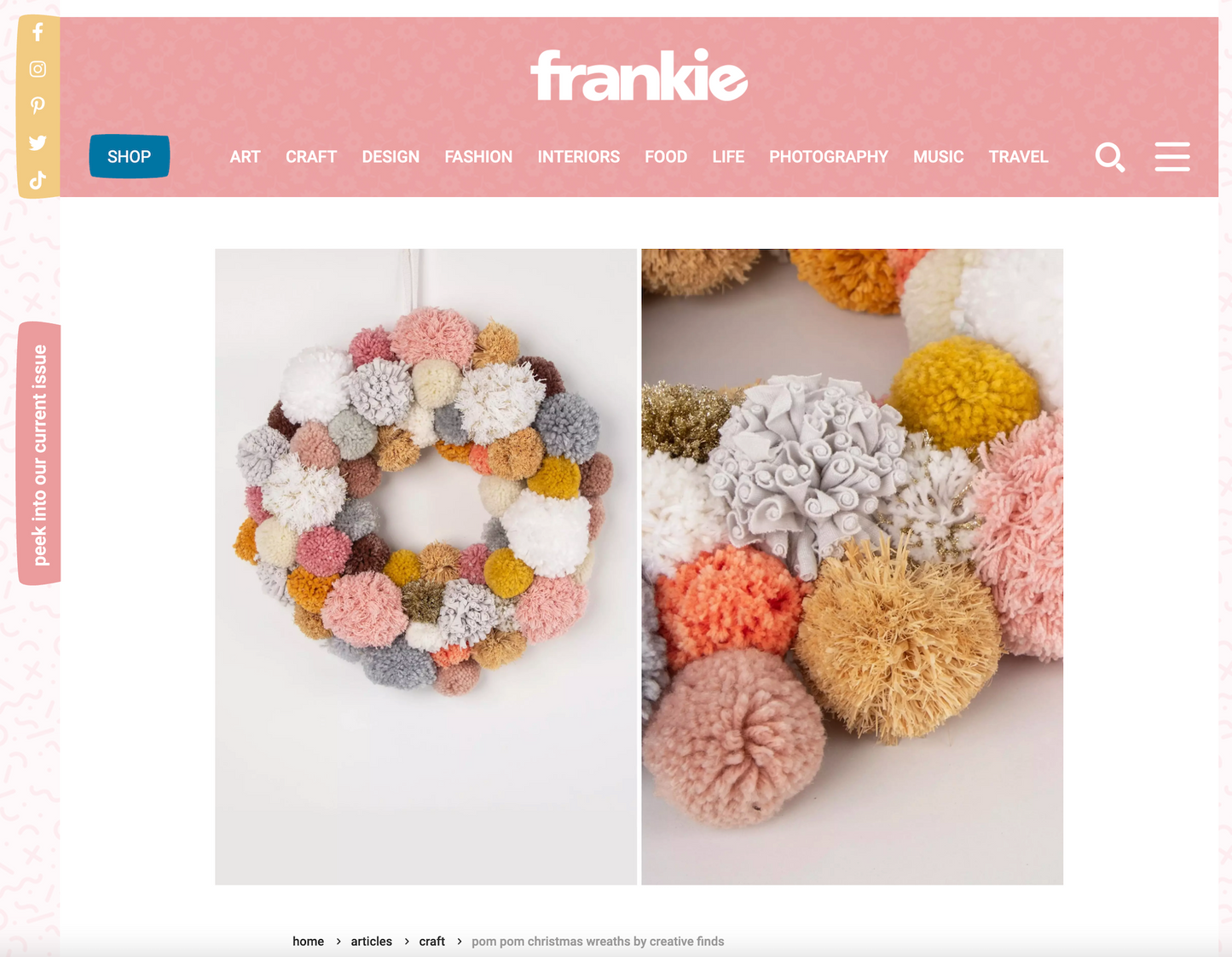Open the CRAFT section
The height and width of the screenshot is (957, 1232).
[311, 157]
